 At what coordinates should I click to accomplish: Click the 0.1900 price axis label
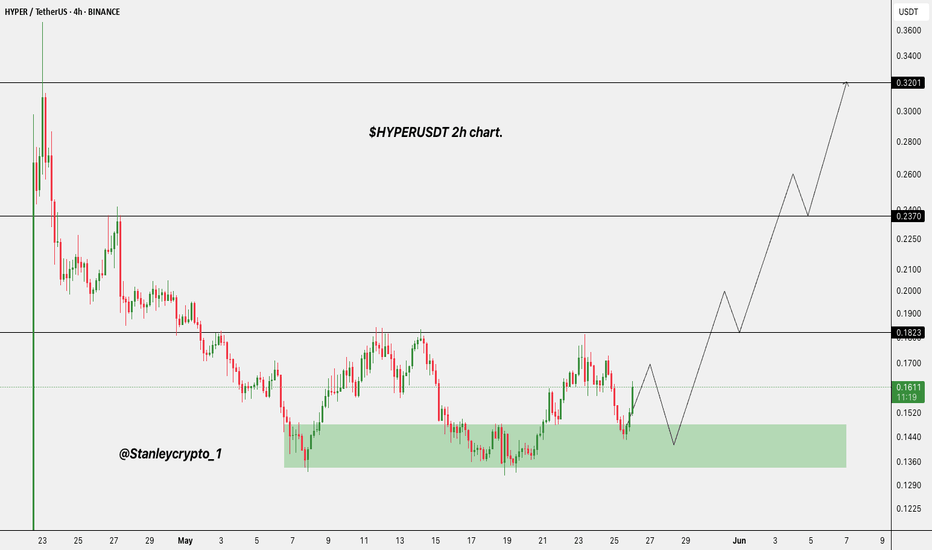click(x=908, y=313)
